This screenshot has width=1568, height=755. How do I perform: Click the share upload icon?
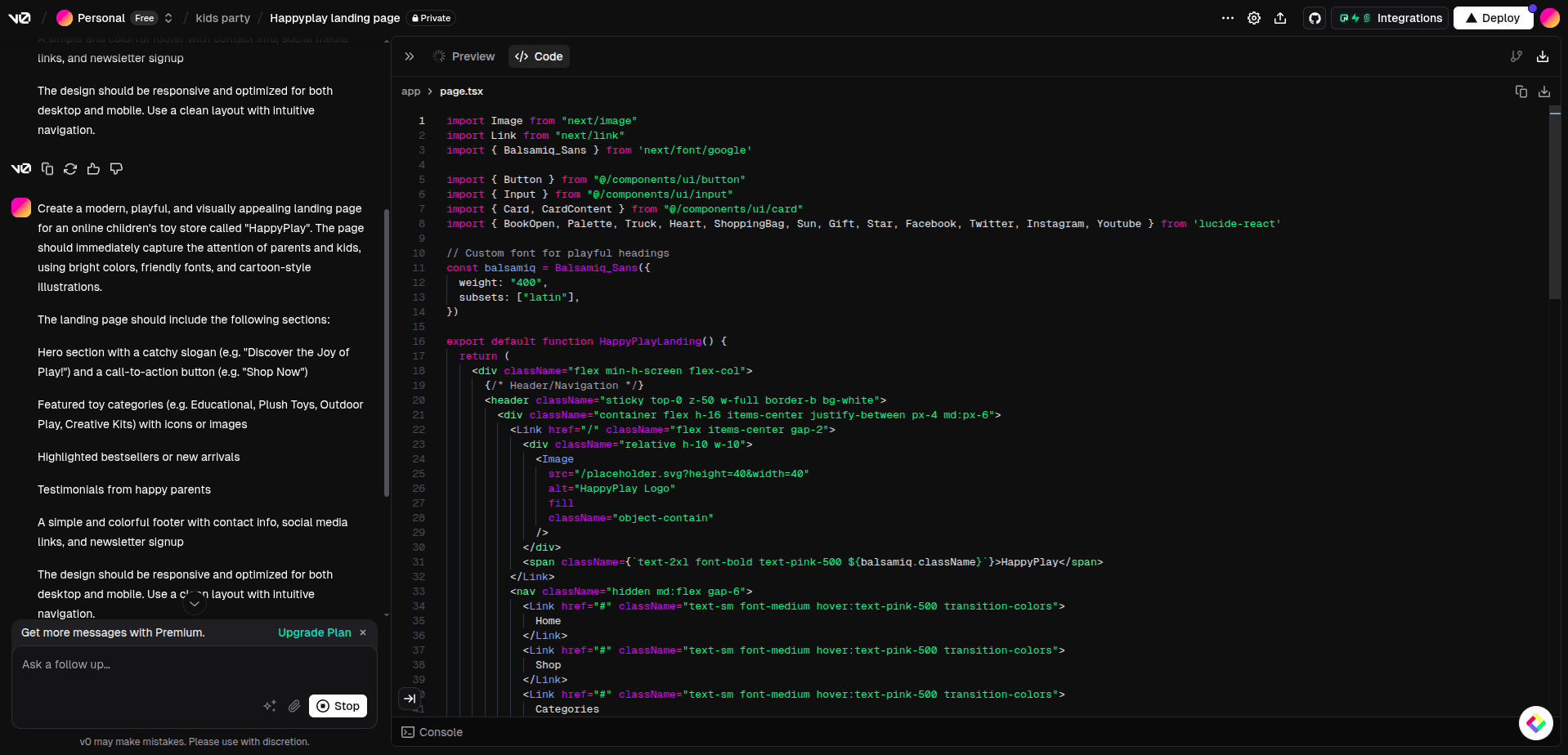[1280, 18]
